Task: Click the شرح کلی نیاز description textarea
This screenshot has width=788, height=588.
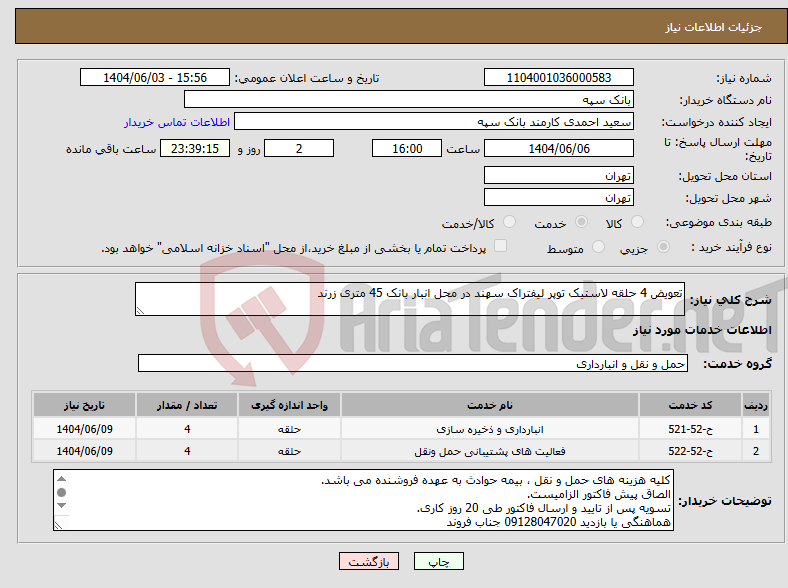Action: 410,299
